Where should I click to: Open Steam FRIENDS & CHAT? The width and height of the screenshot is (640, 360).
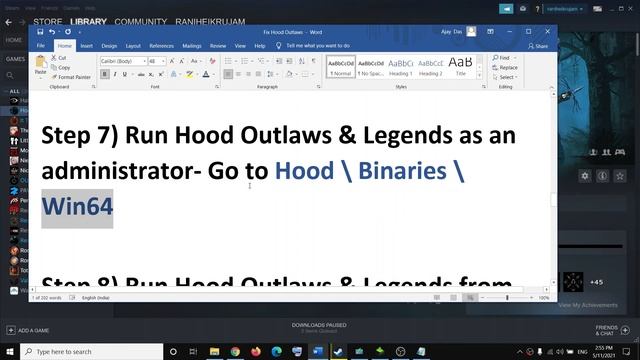(612, 330)
